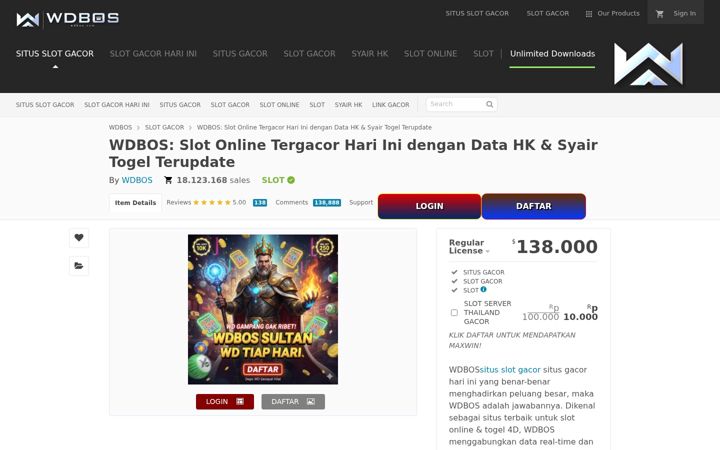This screenshot has height=450, width=720.
Task: Click the WDBOS logo in header
Action: 68,19
